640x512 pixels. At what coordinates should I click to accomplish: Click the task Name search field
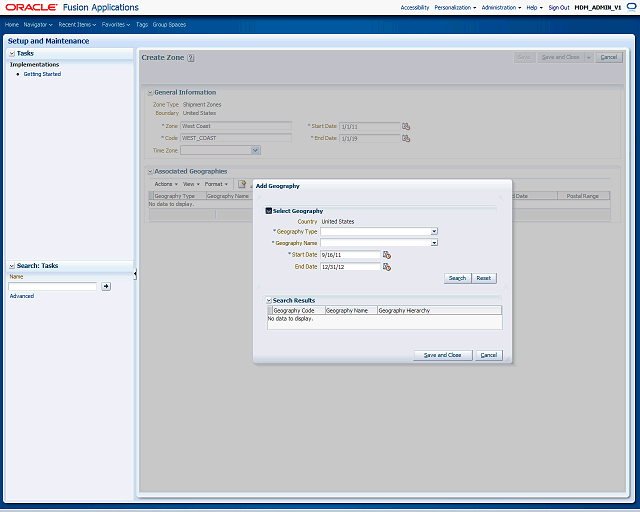pos(53,286)
